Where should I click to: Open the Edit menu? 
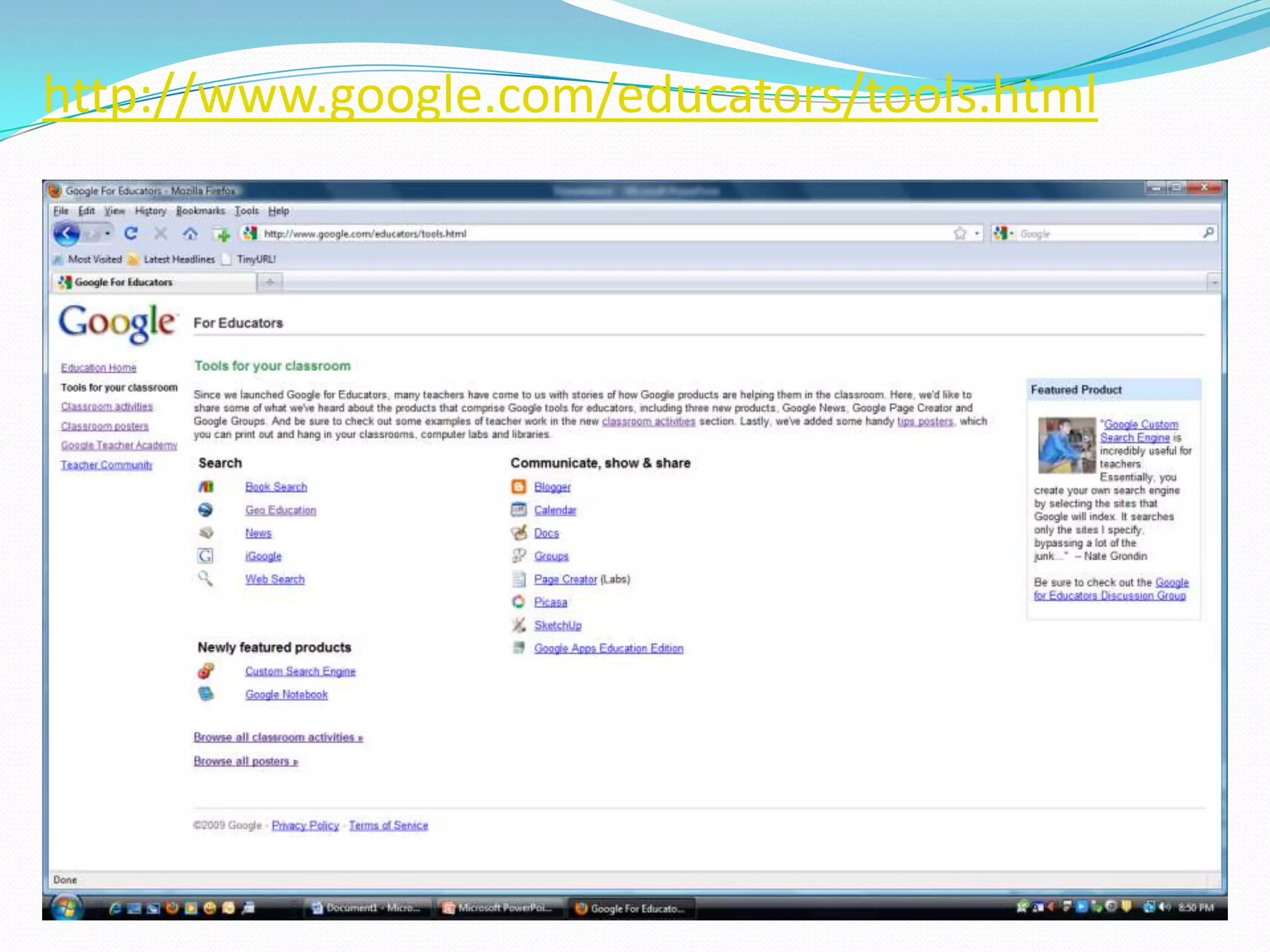tap(86, 211)
